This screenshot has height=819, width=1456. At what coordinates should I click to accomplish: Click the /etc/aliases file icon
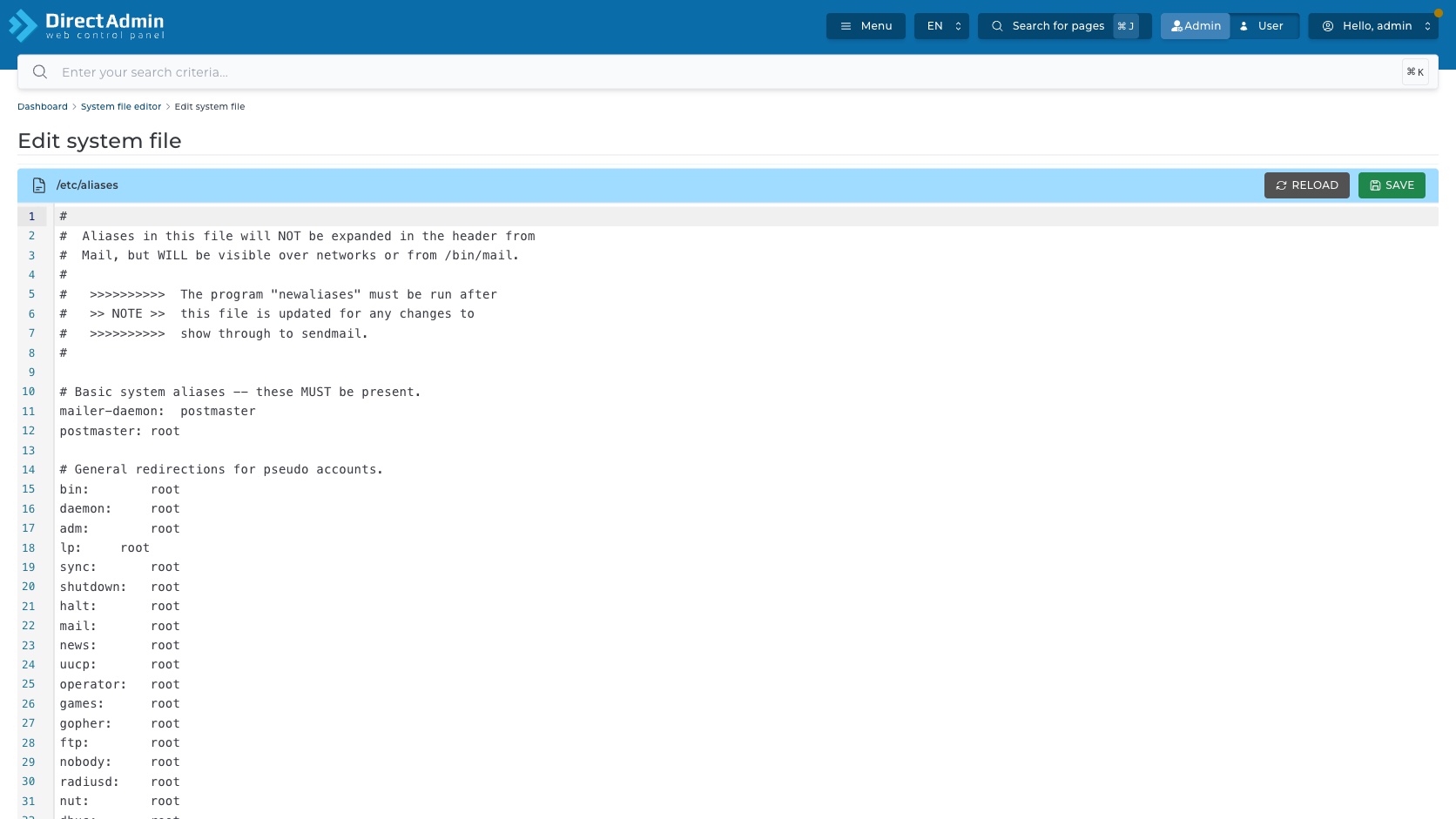coord(39,185)
